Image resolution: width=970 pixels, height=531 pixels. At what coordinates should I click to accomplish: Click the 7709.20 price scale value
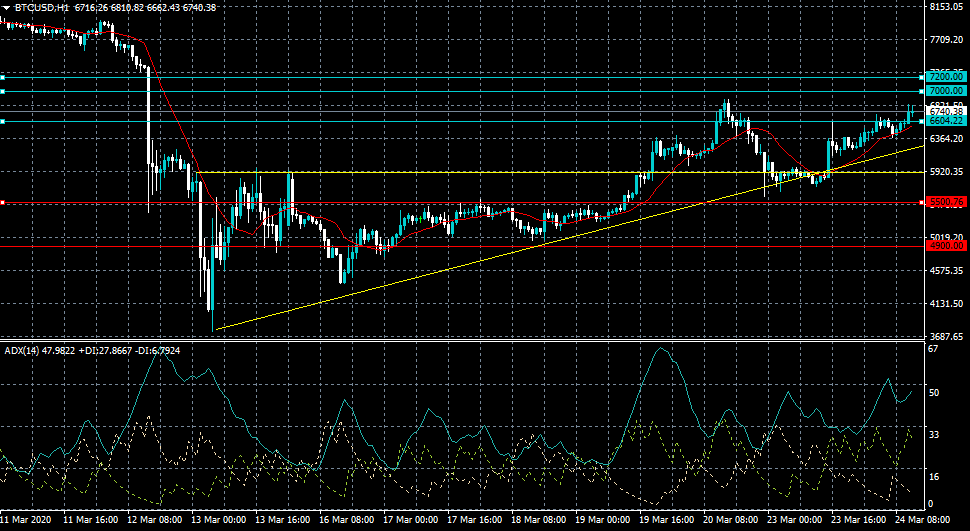[946, 39]
